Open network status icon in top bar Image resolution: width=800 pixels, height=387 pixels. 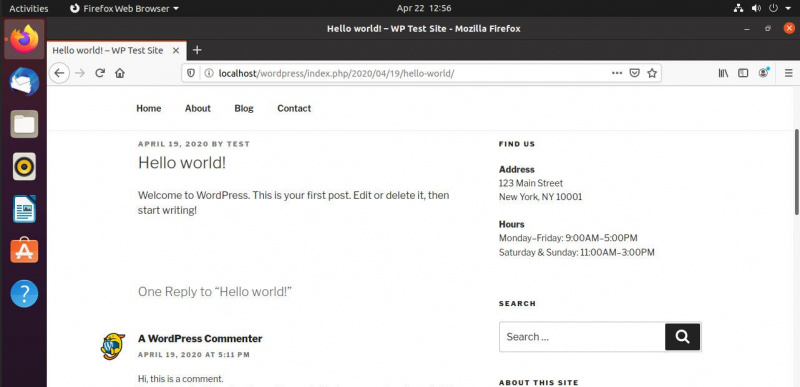click(738, 8)
